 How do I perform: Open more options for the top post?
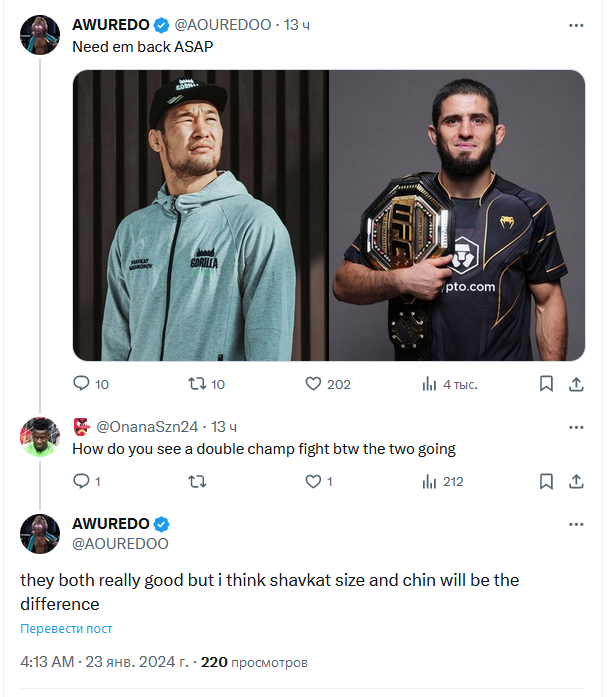pos(576,24)
